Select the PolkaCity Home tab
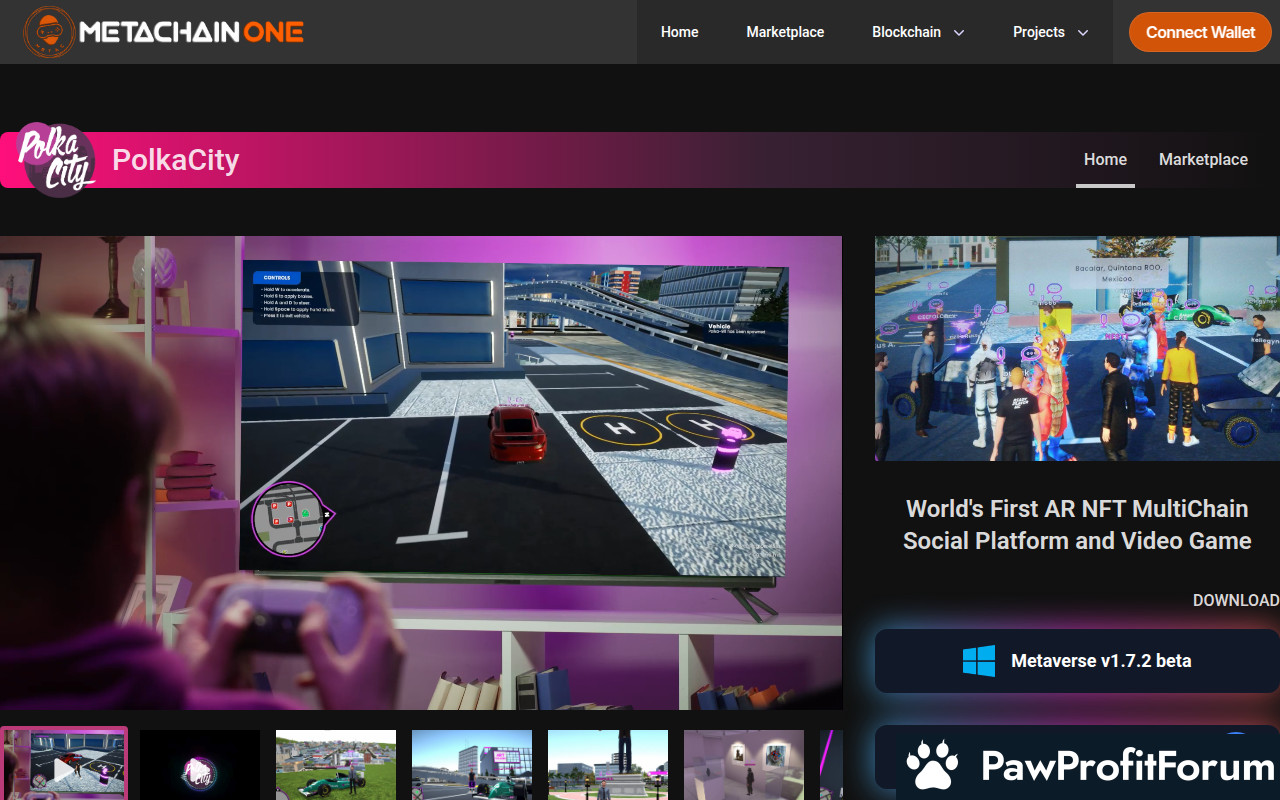Viewport: 1280px width, 800px height. pos(1105,160)
